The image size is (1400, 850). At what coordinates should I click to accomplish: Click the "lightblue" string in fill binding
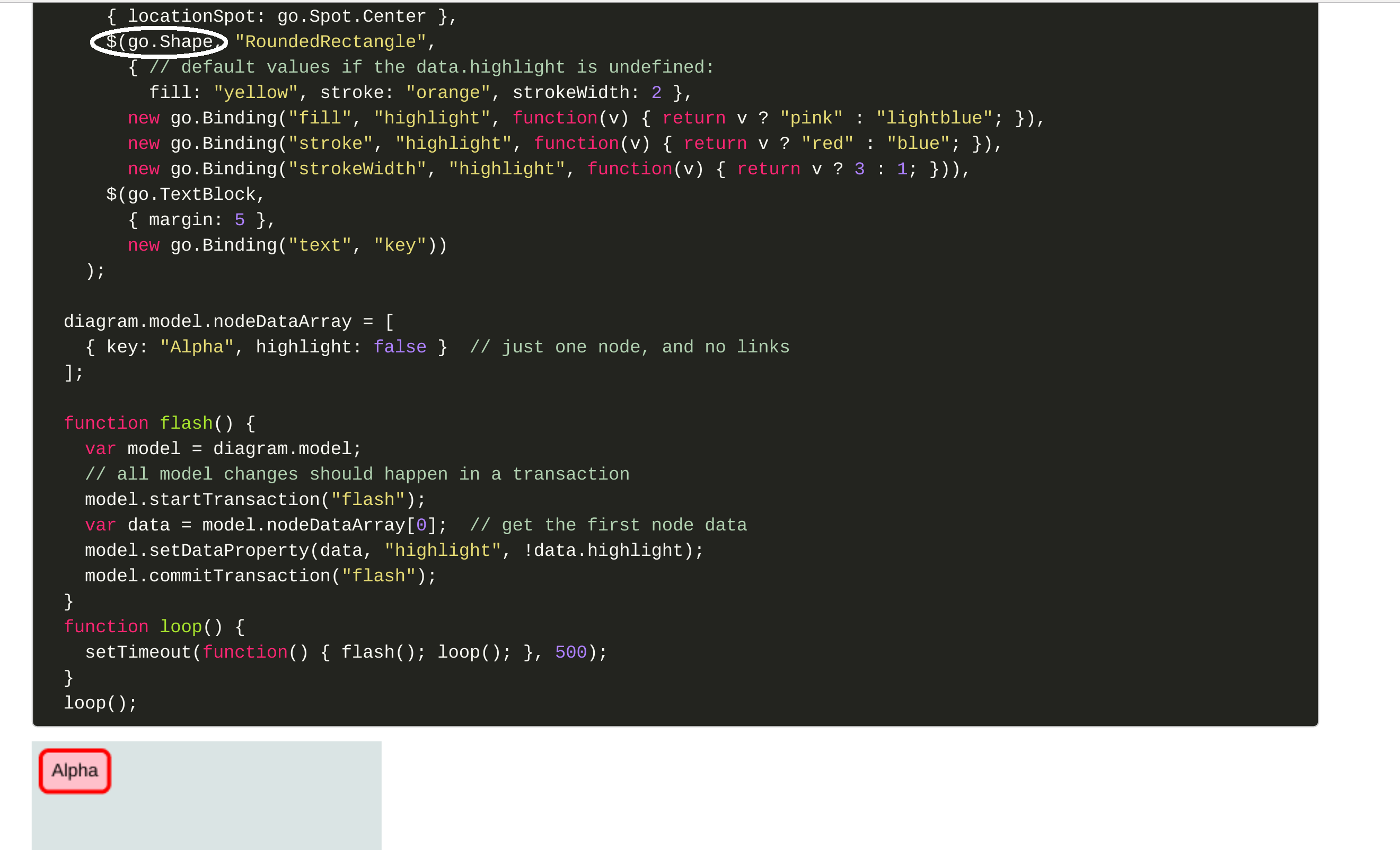point(934,118)
